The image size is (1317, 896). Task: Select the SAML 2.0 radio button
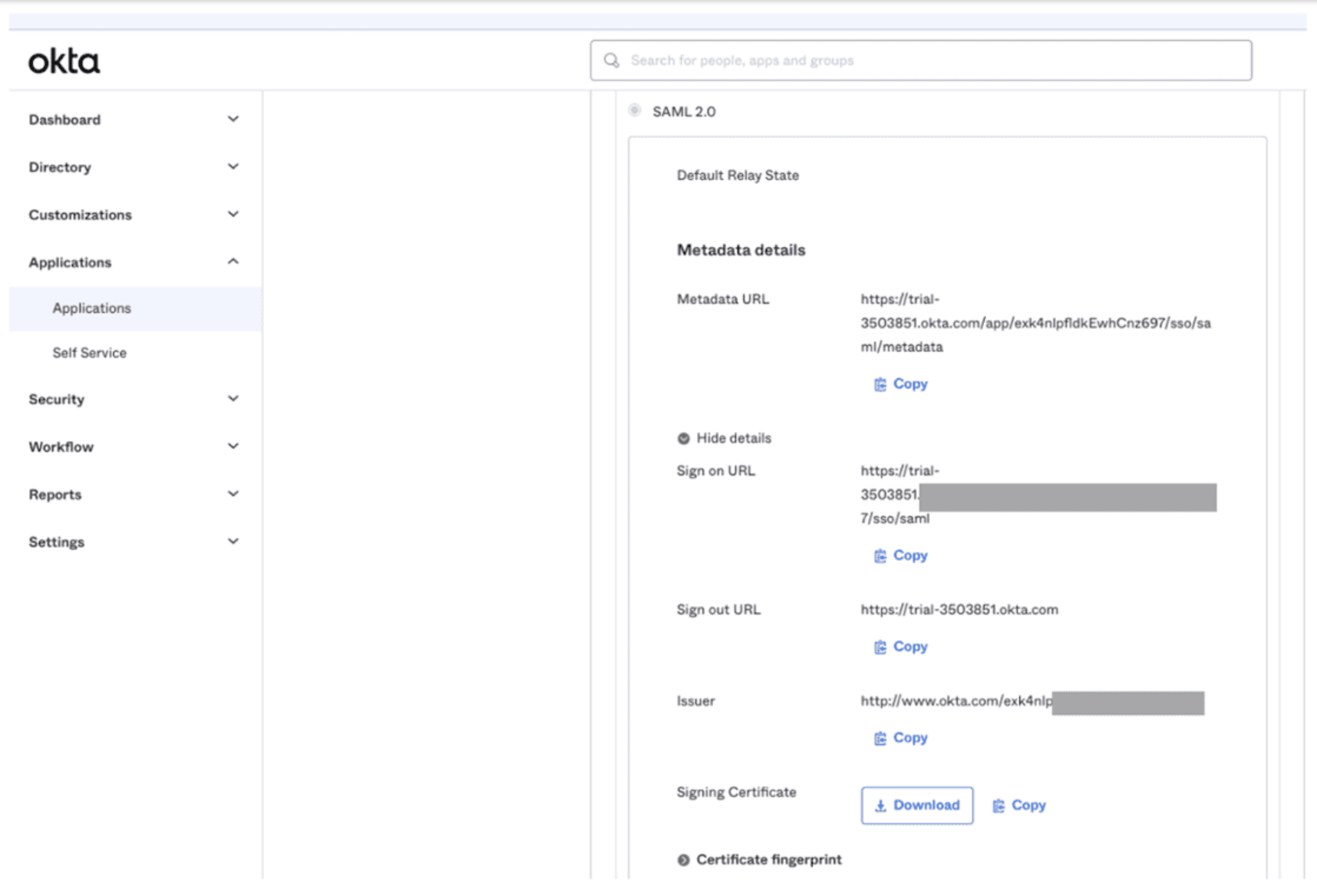point(635,110)
